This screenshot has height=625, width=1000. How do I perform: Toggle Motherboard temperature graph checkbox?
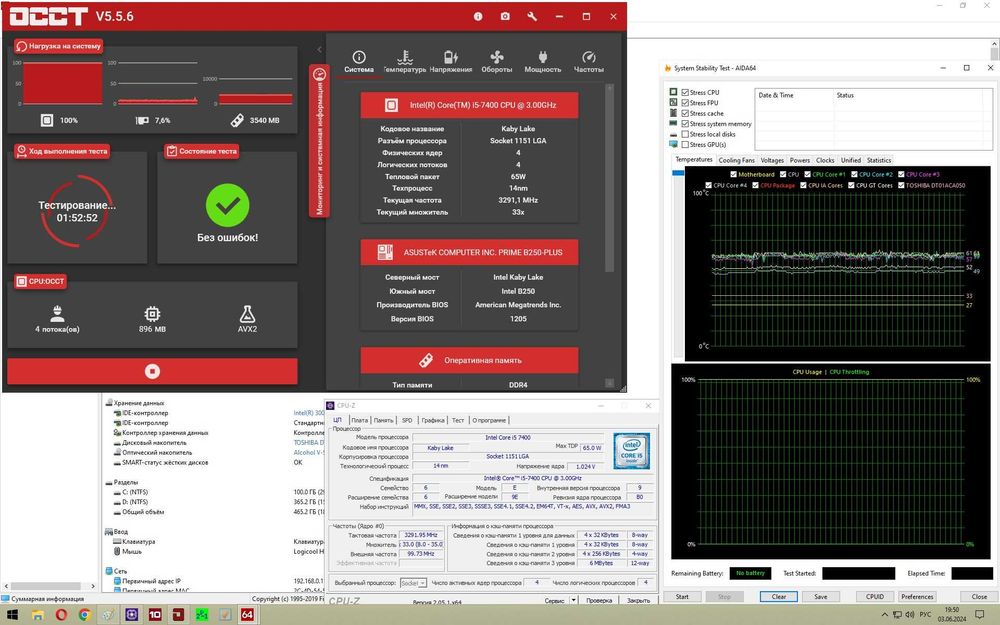point(733,174)
